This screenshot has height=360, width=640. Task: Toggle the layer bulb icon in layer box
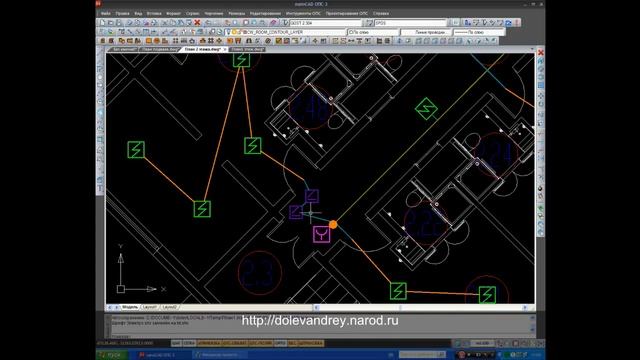click(x=228, y=32)
